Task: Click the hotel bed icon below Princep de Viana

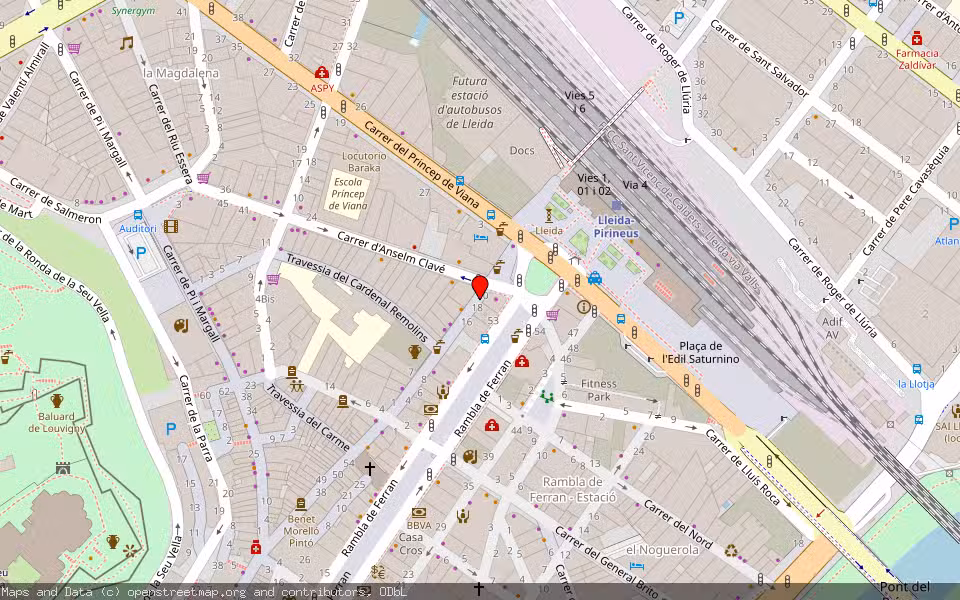Action: pos(479,238)
